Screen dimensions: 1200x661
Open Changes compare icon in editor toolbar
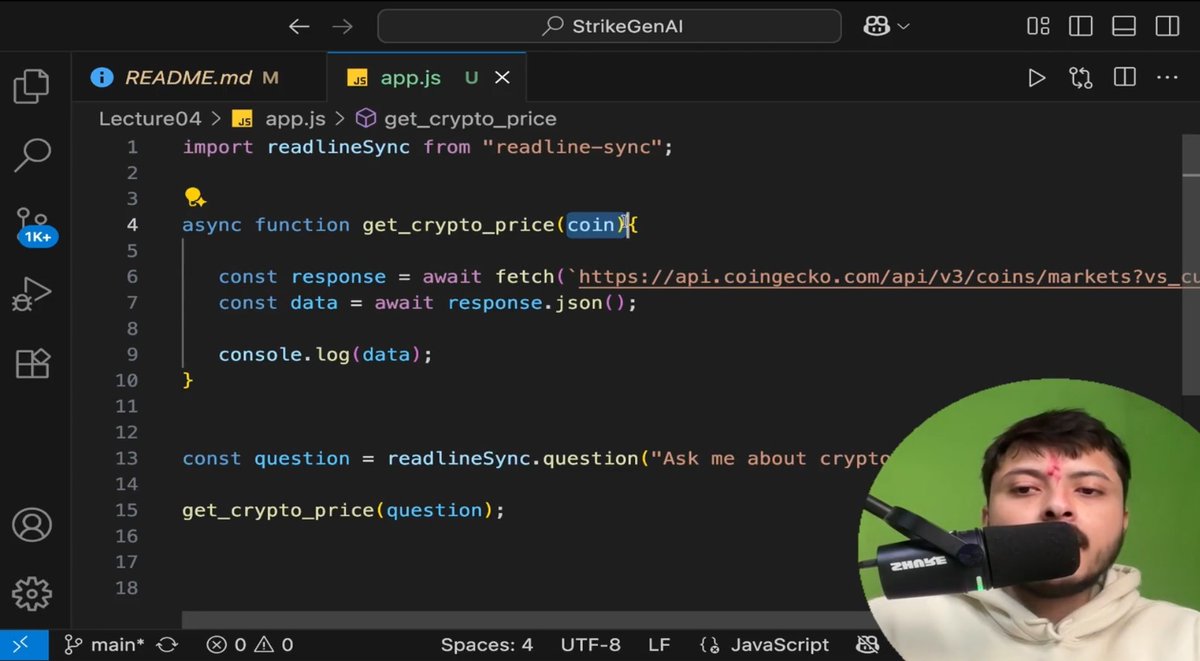1081,77
